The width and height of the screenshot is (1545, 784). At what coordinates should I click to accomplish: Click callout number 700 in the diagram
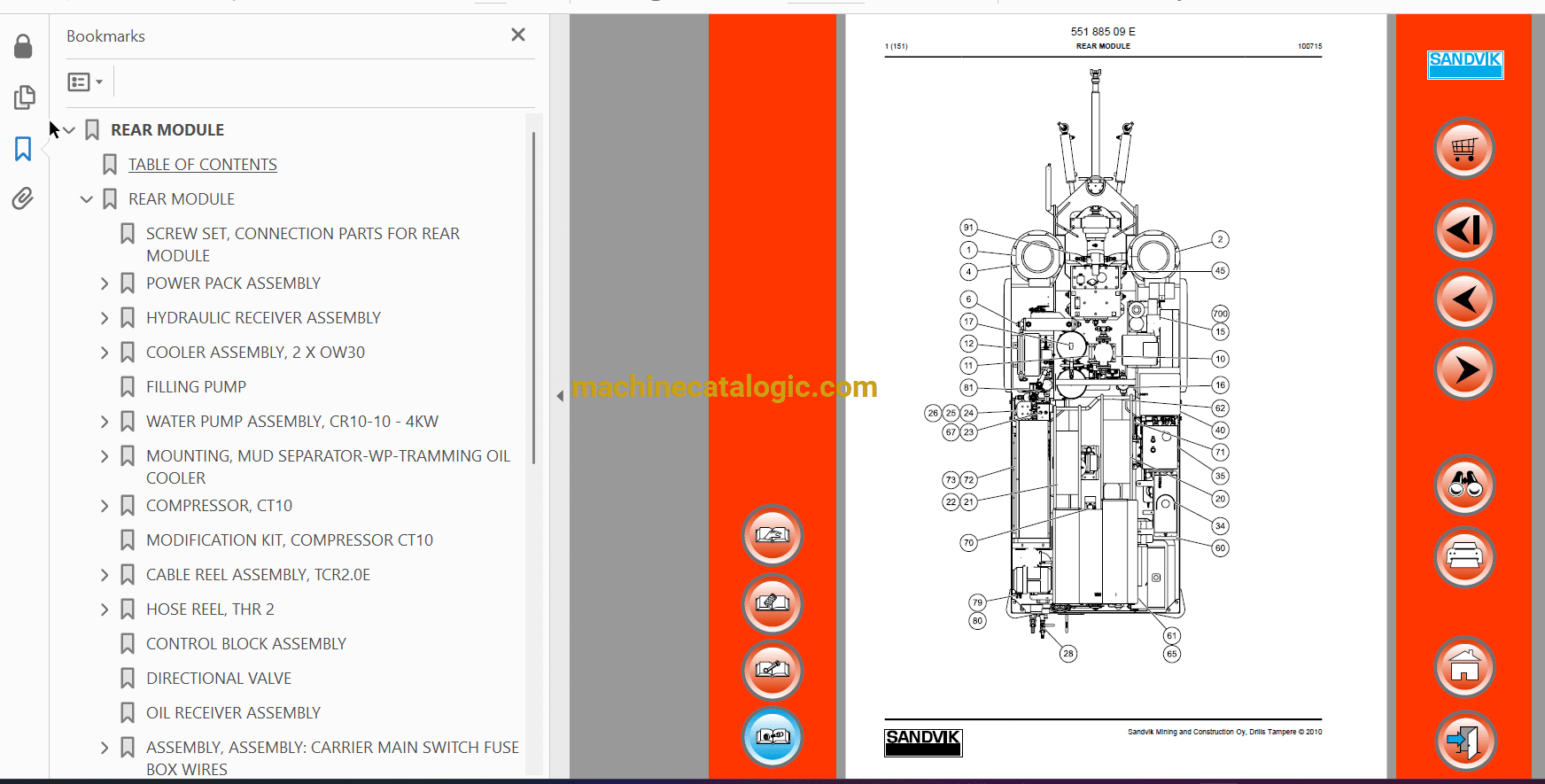(x=1220, y=314)
